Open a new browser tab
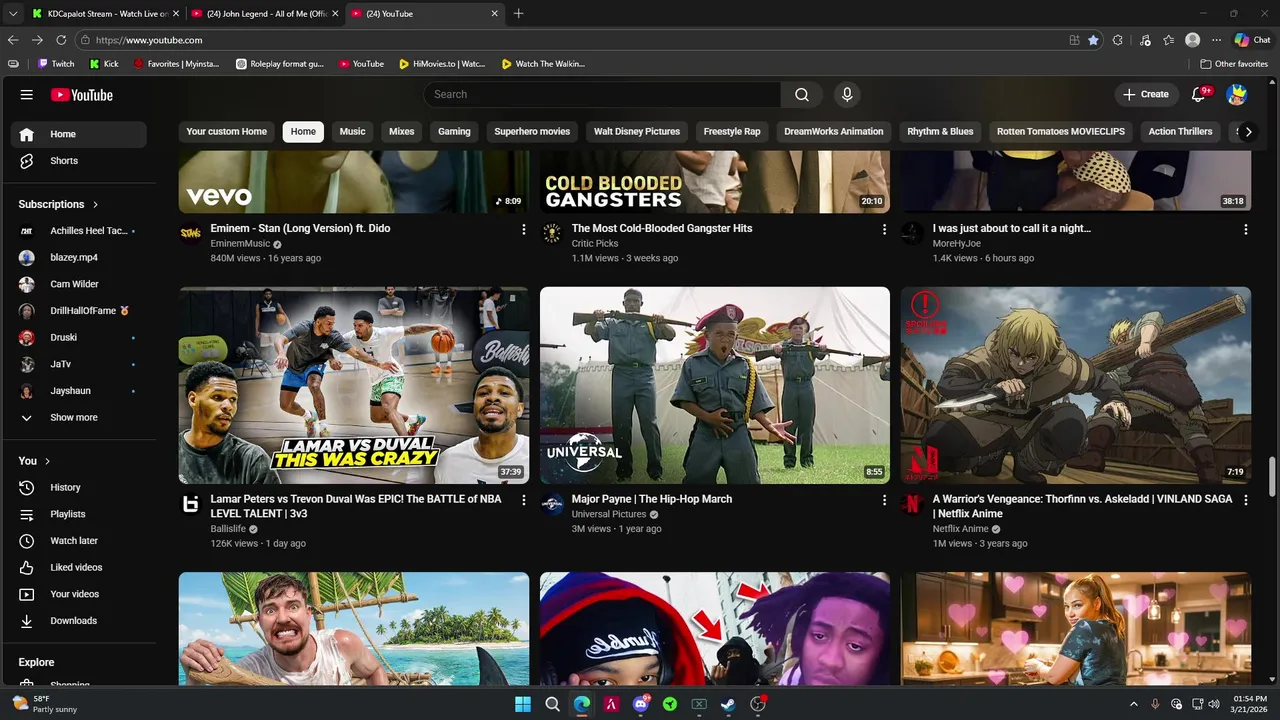 tap(518, 14)
